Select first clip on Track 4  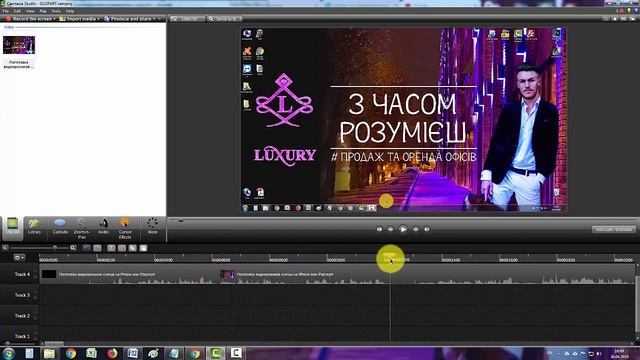129,274
